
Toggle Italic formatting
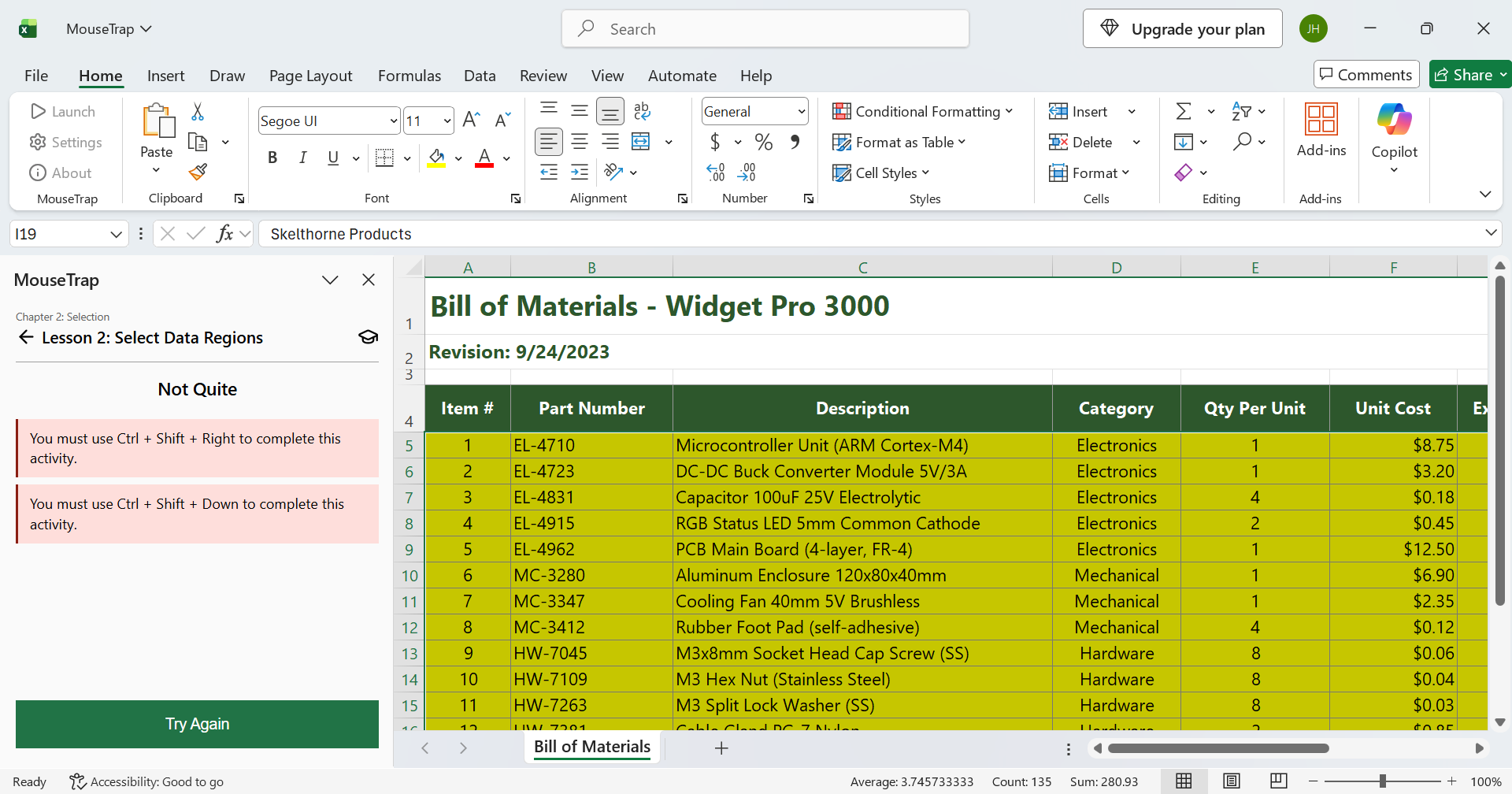pyautogui.click(x=302, y=158)
